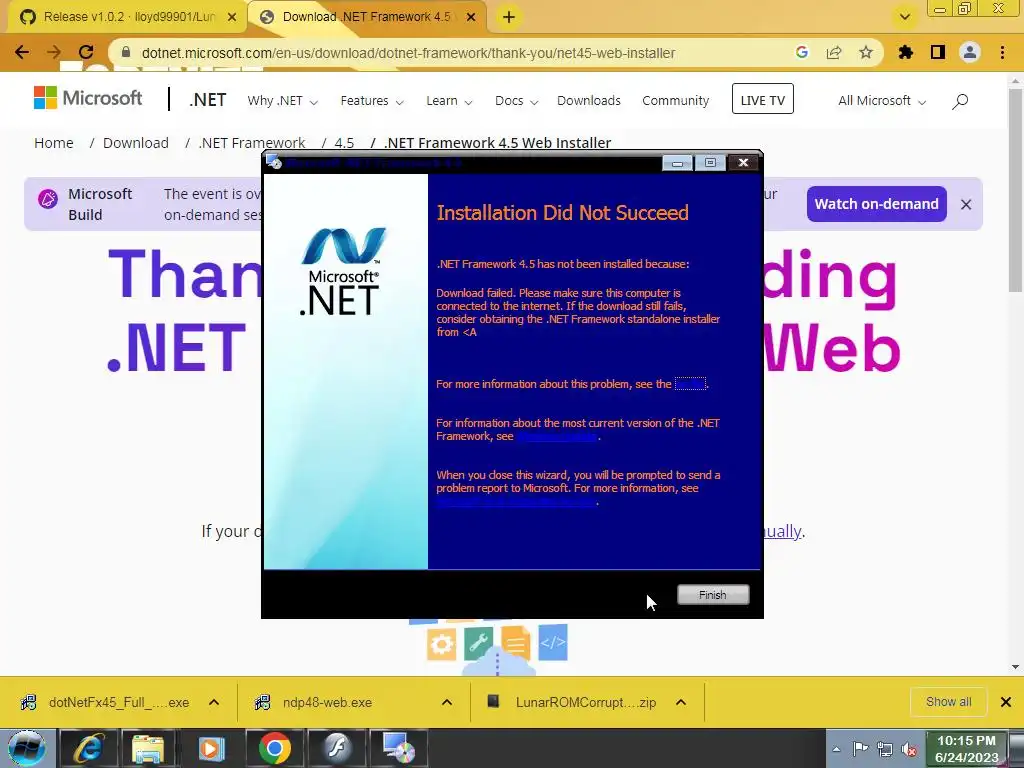Viewport: 1024px width, 768px height.
Task: Click the padlock site info icon
Action: click(126, 52)
